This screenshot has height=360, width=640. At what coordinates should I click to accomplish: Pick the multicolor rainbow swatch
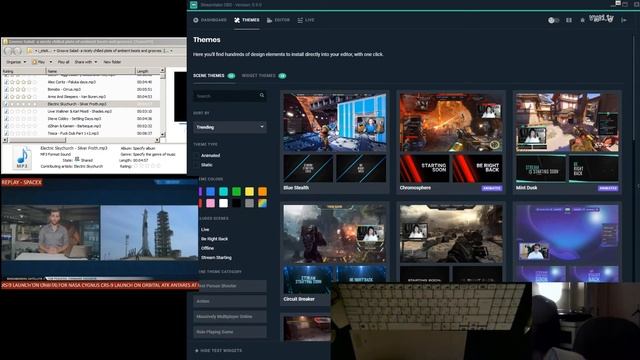(262, 203)
